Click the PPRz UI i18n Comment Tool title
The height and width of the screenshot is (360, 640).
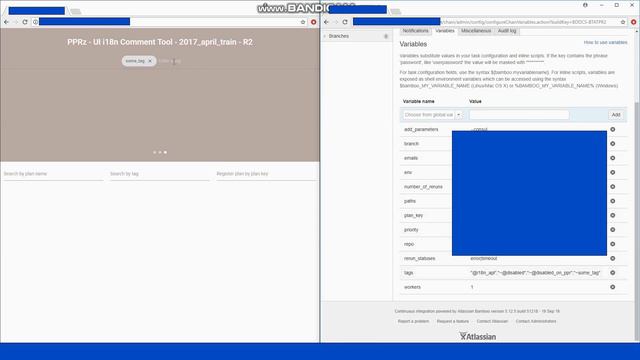160,42
